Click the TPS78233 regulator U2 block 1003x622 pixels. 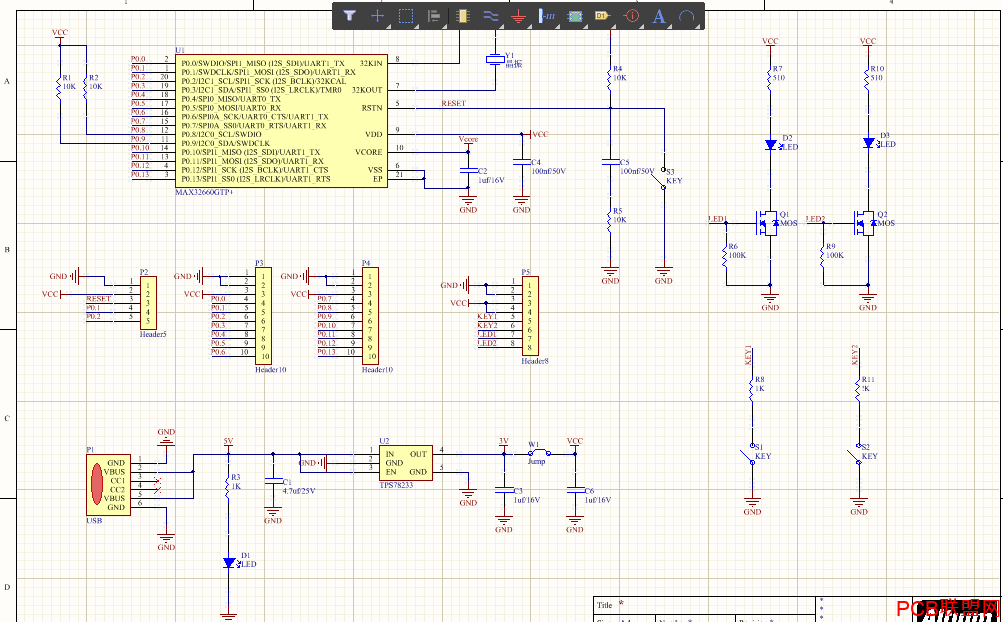coord(406,463)
